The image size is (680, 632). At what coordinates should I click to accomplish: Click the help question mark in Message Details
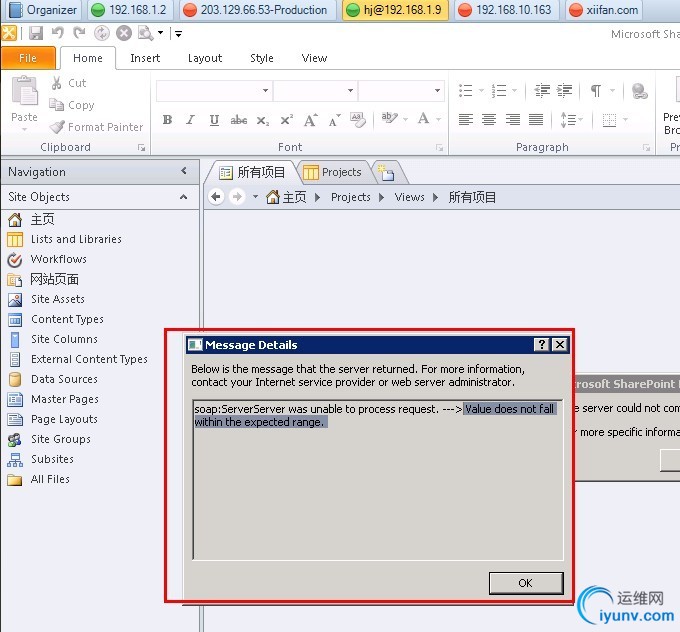click(x=541, y=344)
